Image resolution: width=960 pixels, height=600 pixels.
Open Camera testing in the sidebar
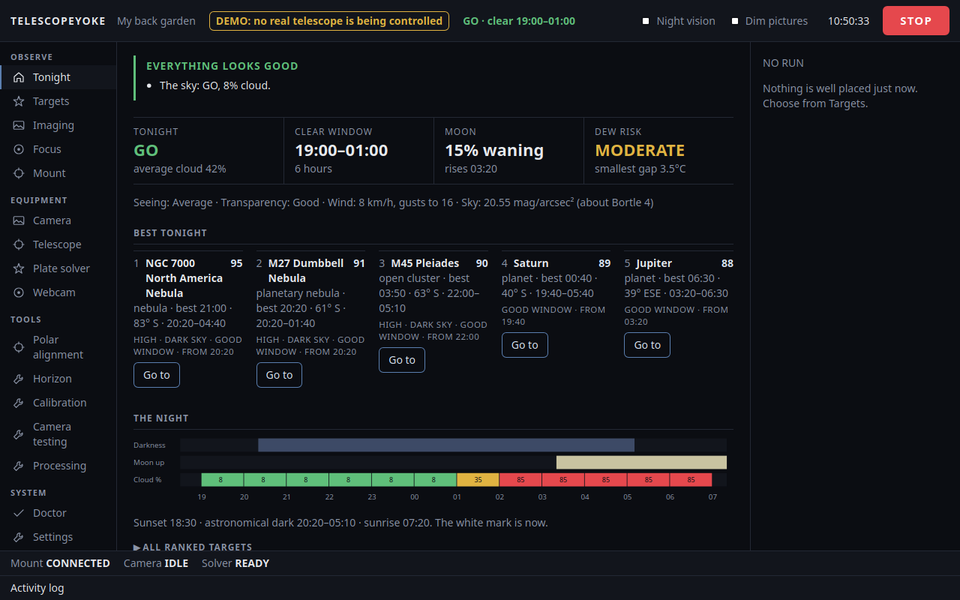[58, 434]
